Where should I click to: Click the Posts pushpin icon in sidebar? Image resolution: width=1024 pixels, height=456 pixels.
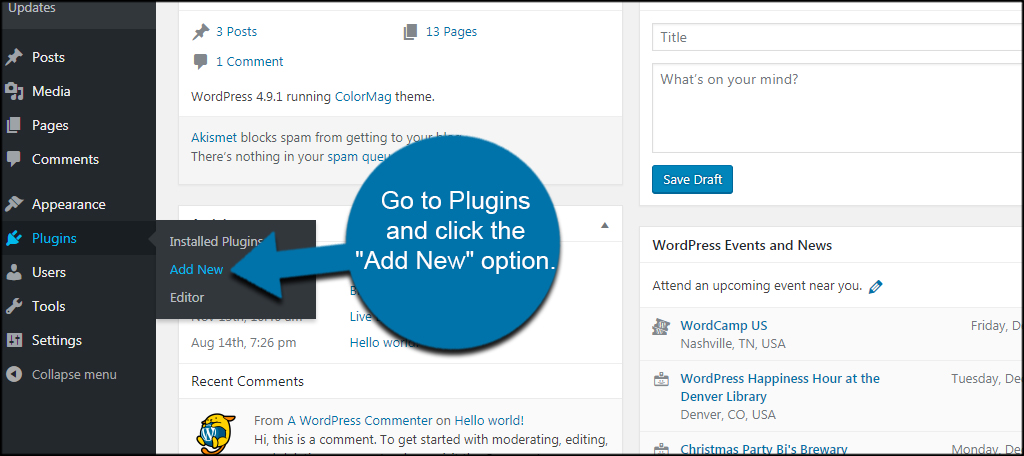point(14,57)
